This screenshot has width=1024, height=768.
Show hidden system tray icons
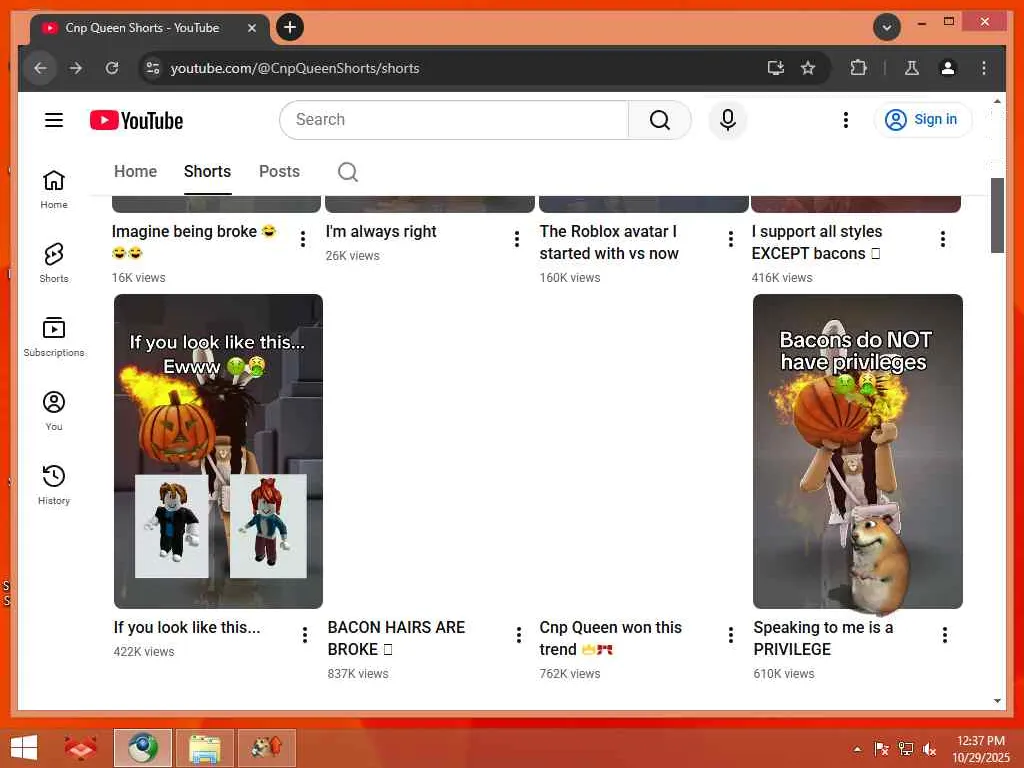pyautogui.click(x=857, y=750)
